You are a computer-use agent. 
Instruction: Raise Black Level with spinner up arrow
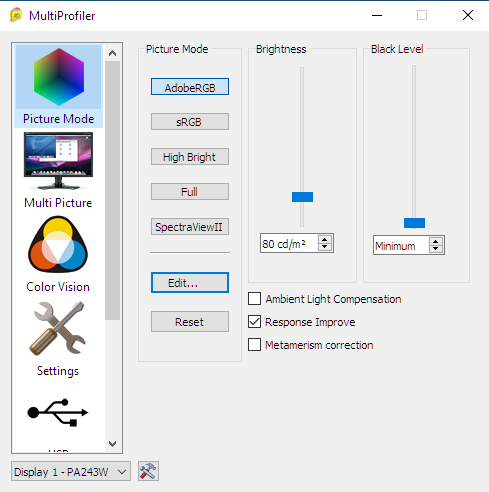tap(436, 242)
